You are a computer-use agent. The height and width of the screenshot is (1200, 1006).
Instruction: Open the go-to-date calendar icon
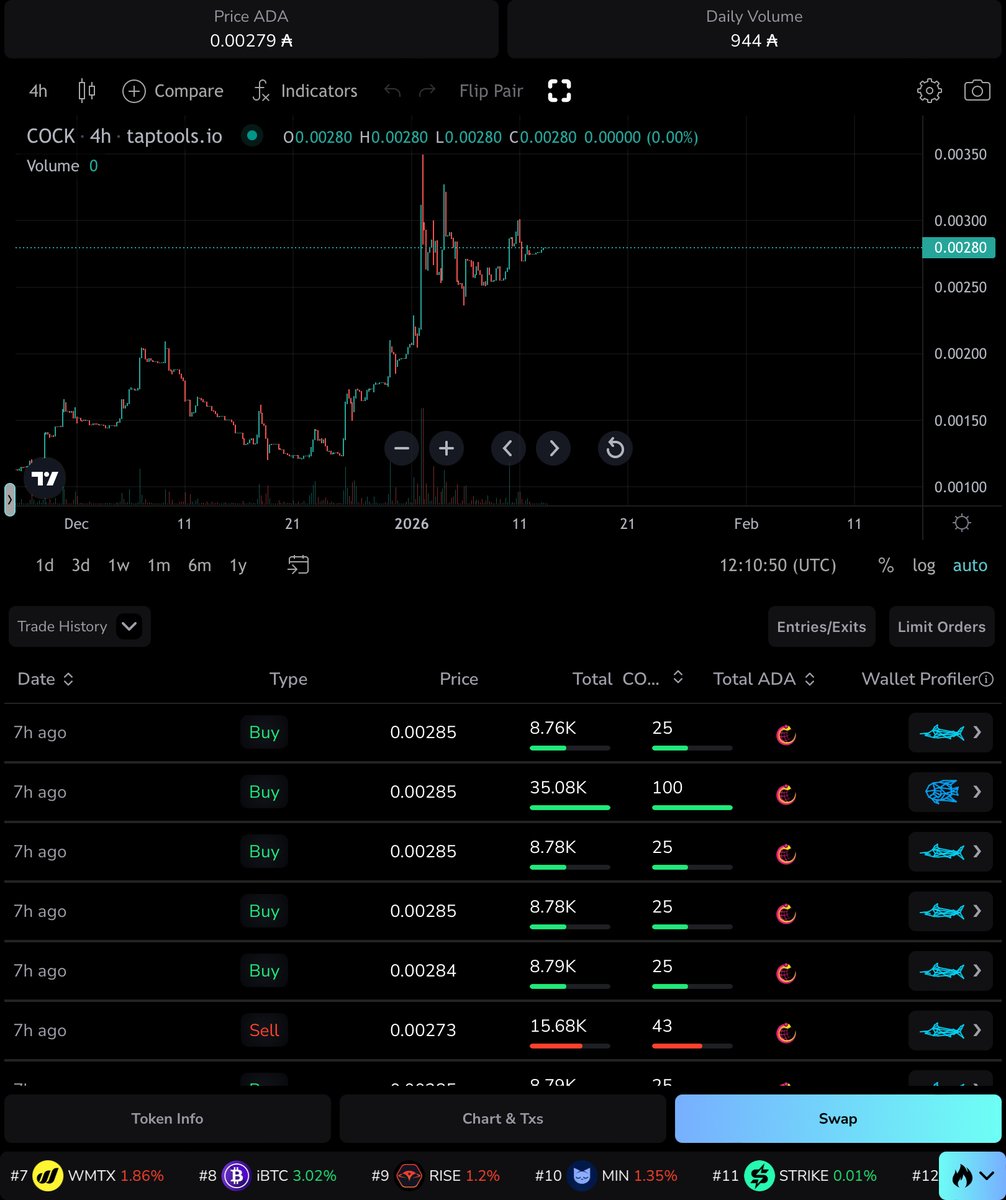298,565
